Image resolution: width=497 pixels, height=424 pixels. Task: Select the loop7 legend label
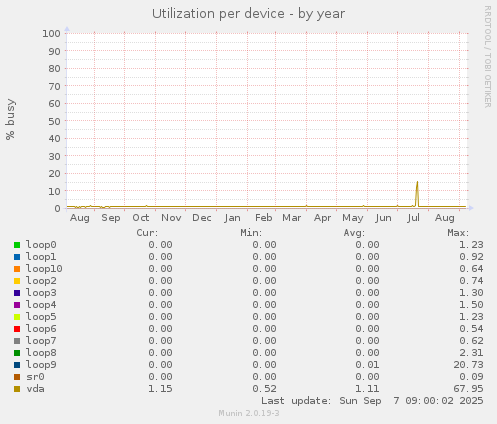coord(41,341)
